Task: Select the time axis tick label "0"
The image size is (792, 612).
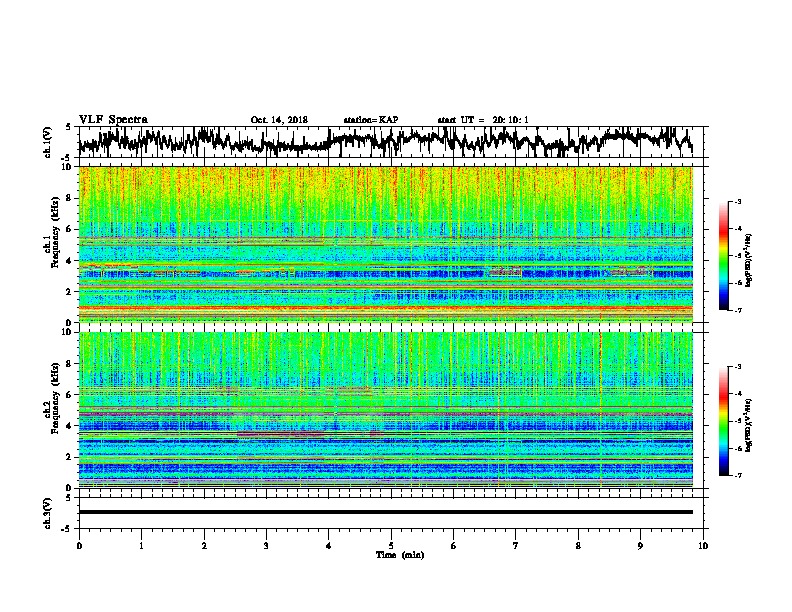Action: [79, 545]
